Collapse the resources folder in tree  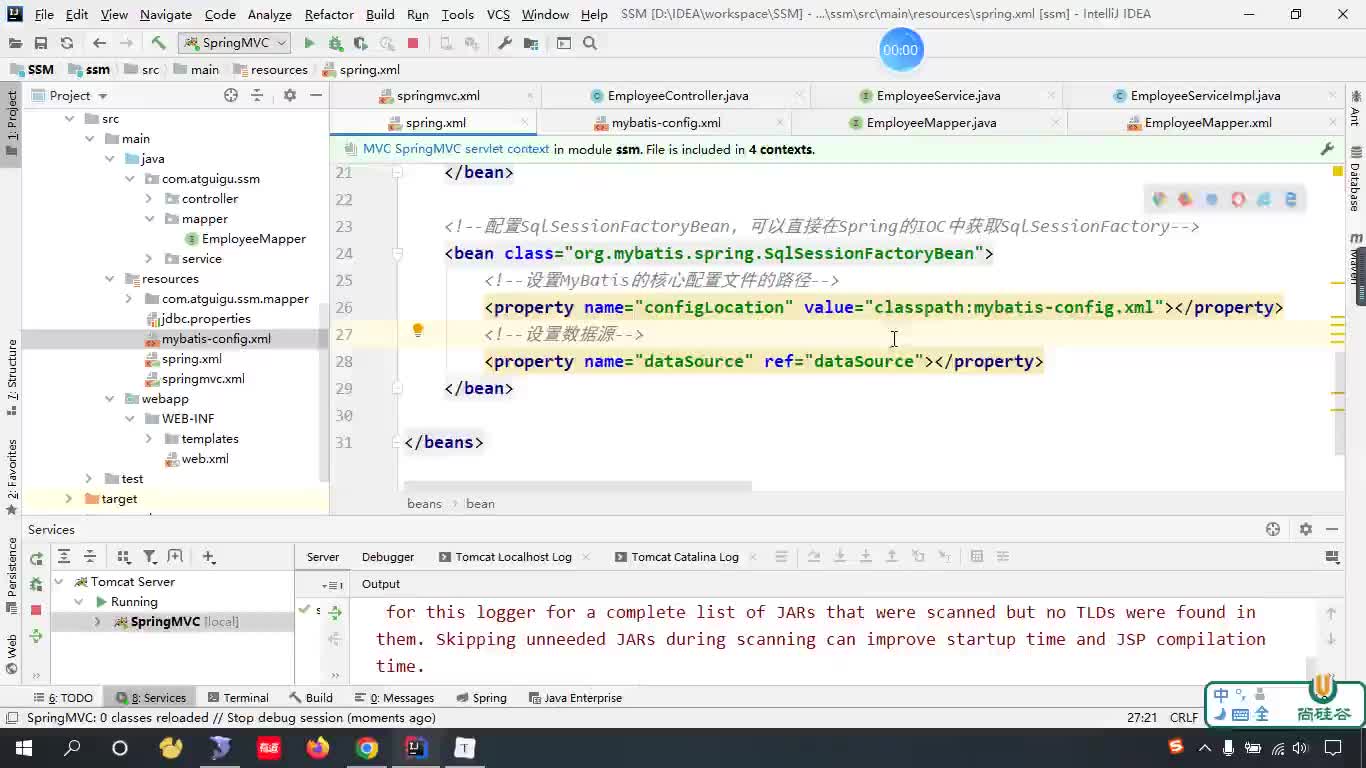point(110,279)
